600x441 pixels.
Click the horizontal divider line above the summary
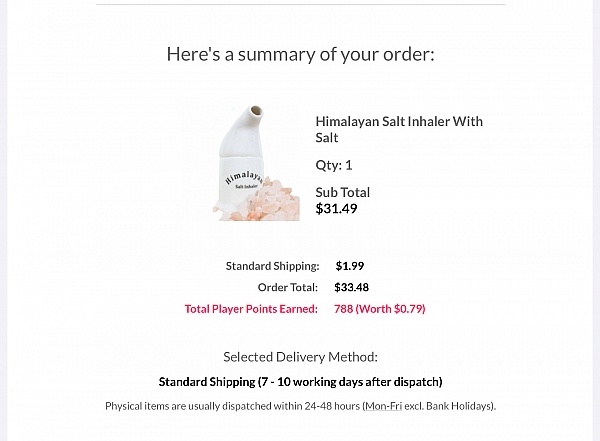click(300, 5)
